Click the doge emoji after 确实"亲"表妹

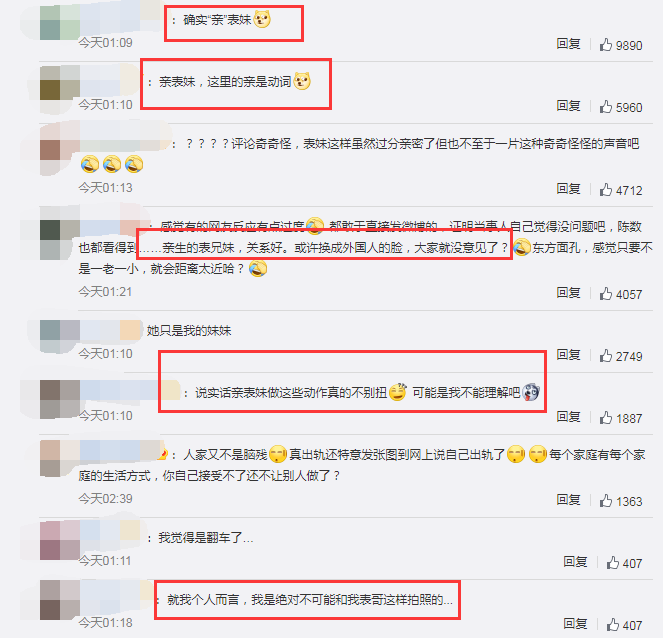tap(262, 19)
